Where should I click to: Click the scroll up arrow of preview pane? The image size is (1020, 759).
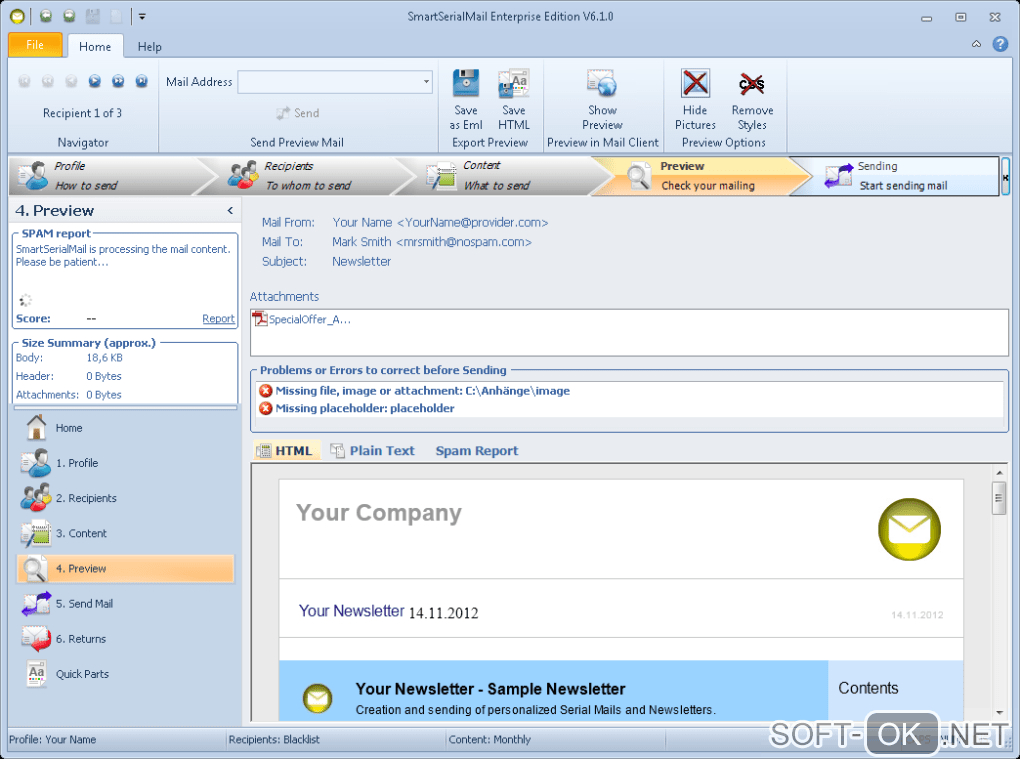point(999,472)
